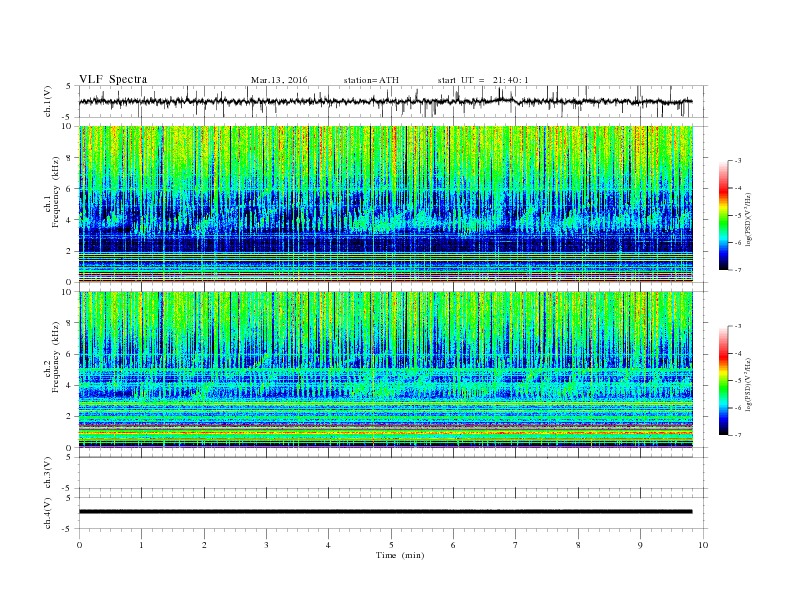Click the thick black ch.4 voltage trace
This screenshot has width=792, height=612.
tap(385, 512)
